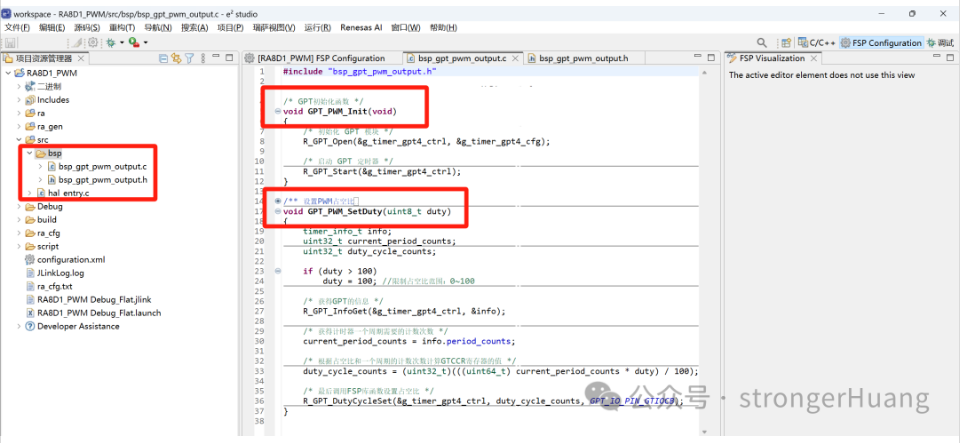Open the 项目(P) menu

pos(230,28)
